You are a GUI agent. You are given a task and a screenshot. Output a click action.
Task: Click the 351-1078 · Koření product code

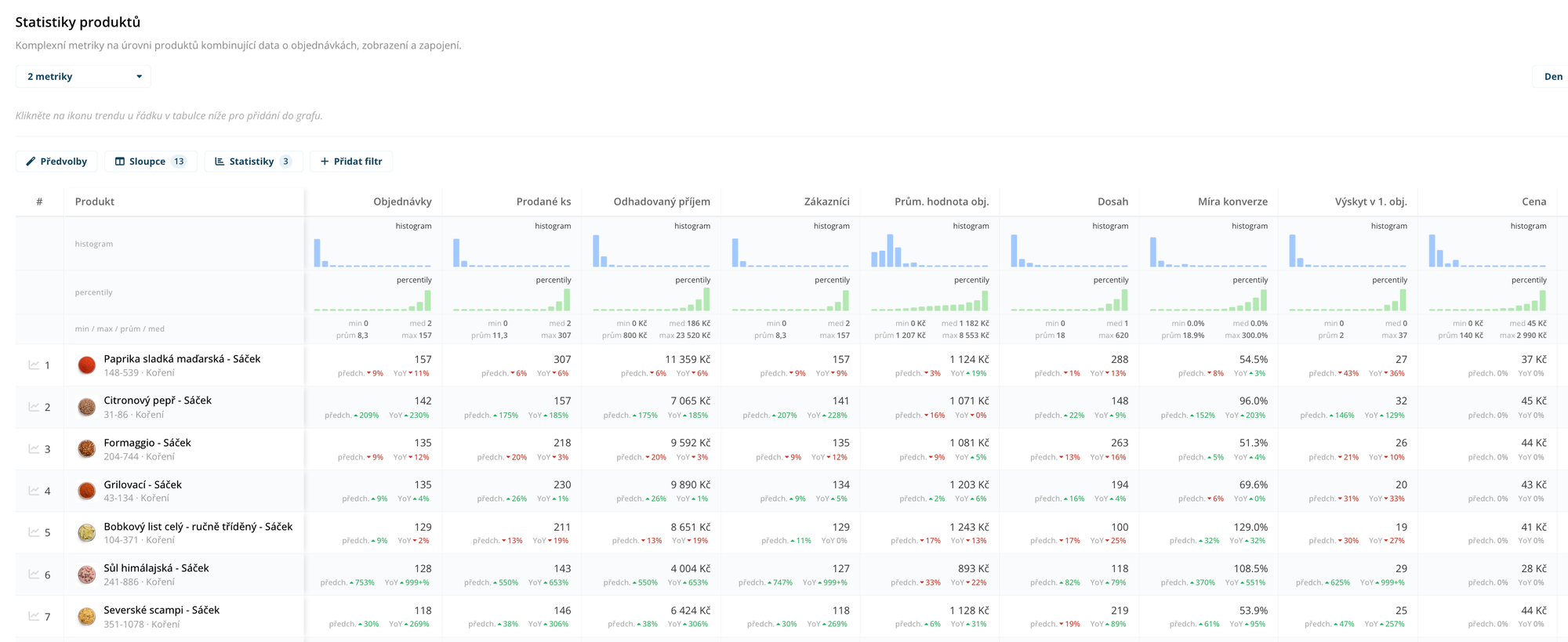click(x=141, y=625)
